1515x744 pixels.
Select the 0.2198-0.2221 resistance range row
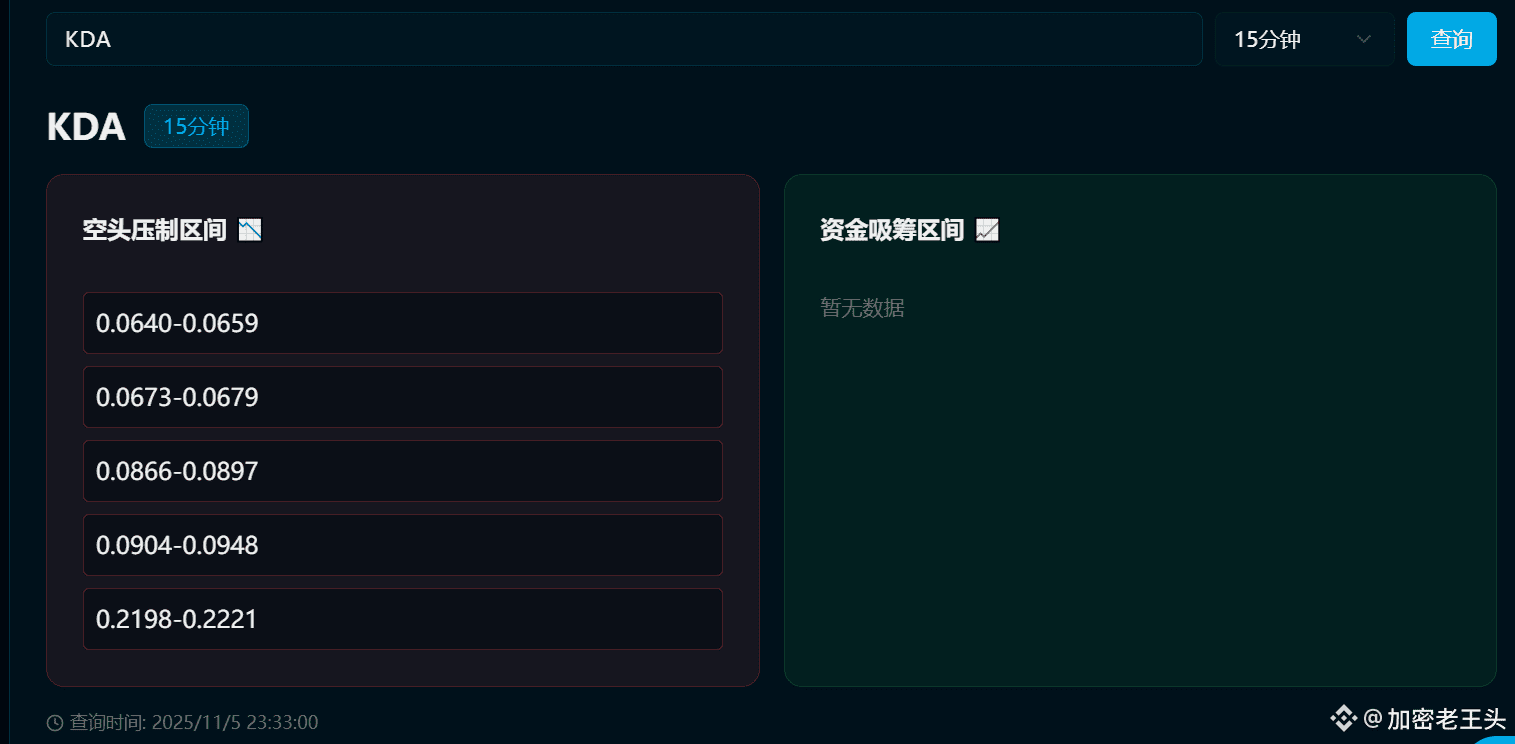click(402, 619)
